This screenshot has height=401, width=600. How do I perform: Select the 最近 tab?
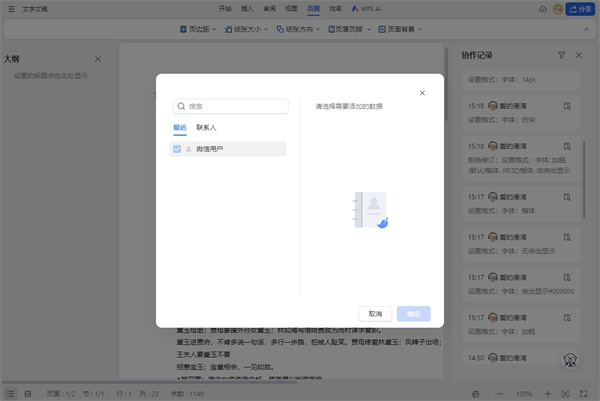[x=180, y=128]
